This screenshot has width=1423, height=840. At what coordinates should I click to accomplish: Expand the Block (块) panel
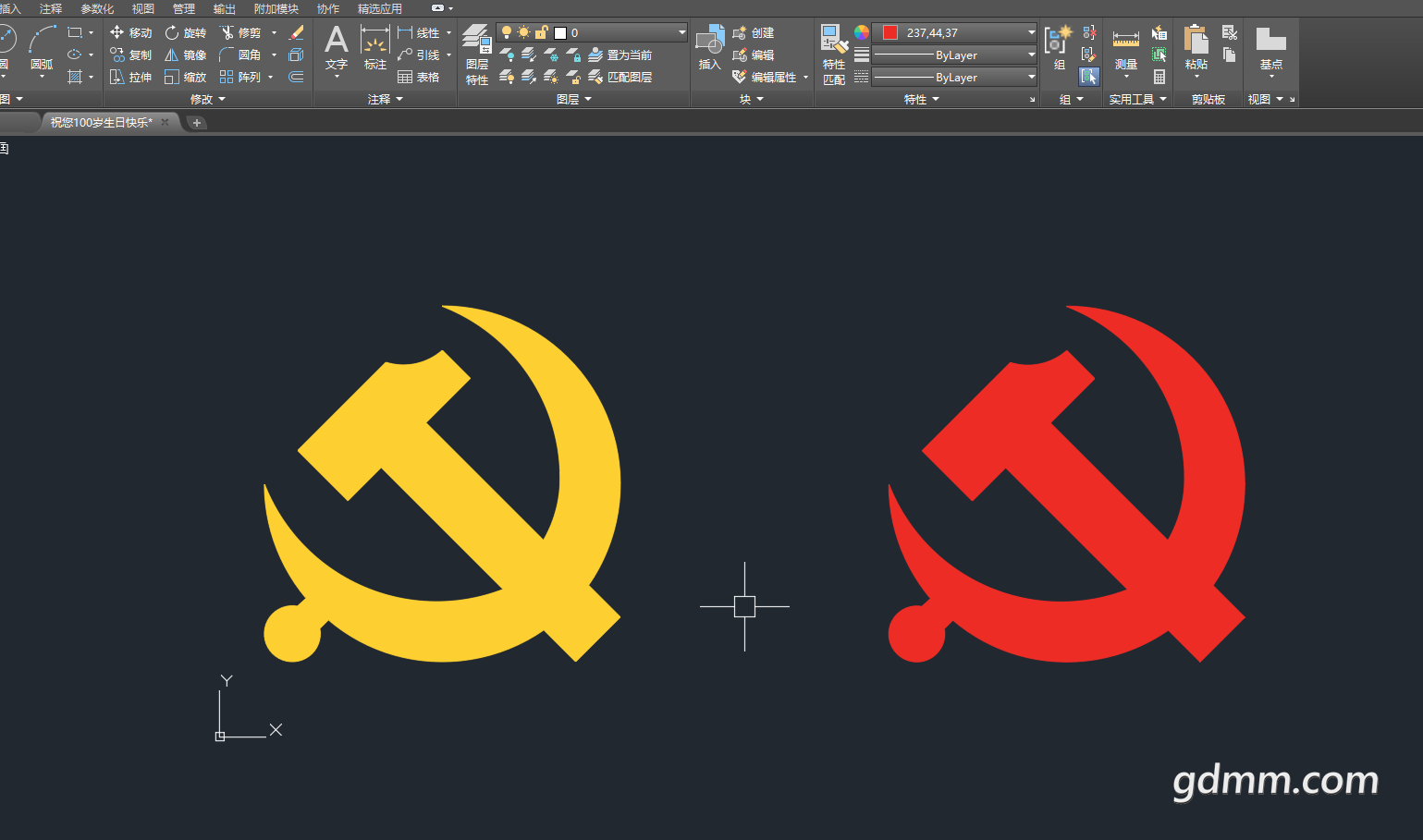tap(752, 99)
